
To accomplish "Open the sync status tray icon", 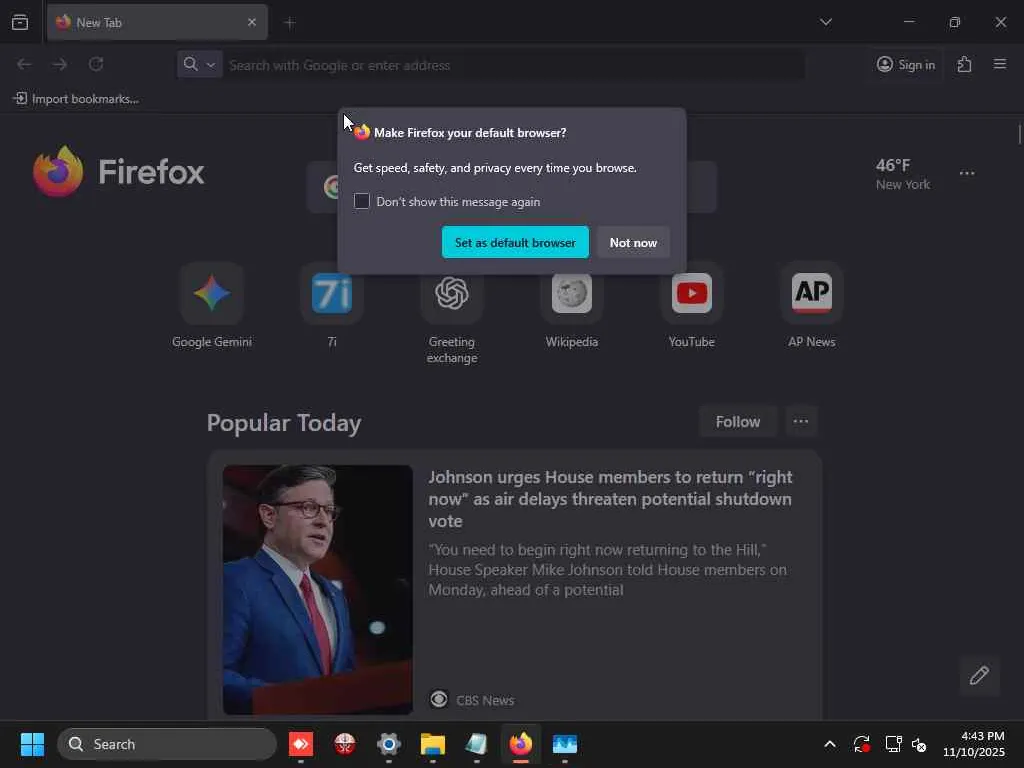I will [861, 744].
